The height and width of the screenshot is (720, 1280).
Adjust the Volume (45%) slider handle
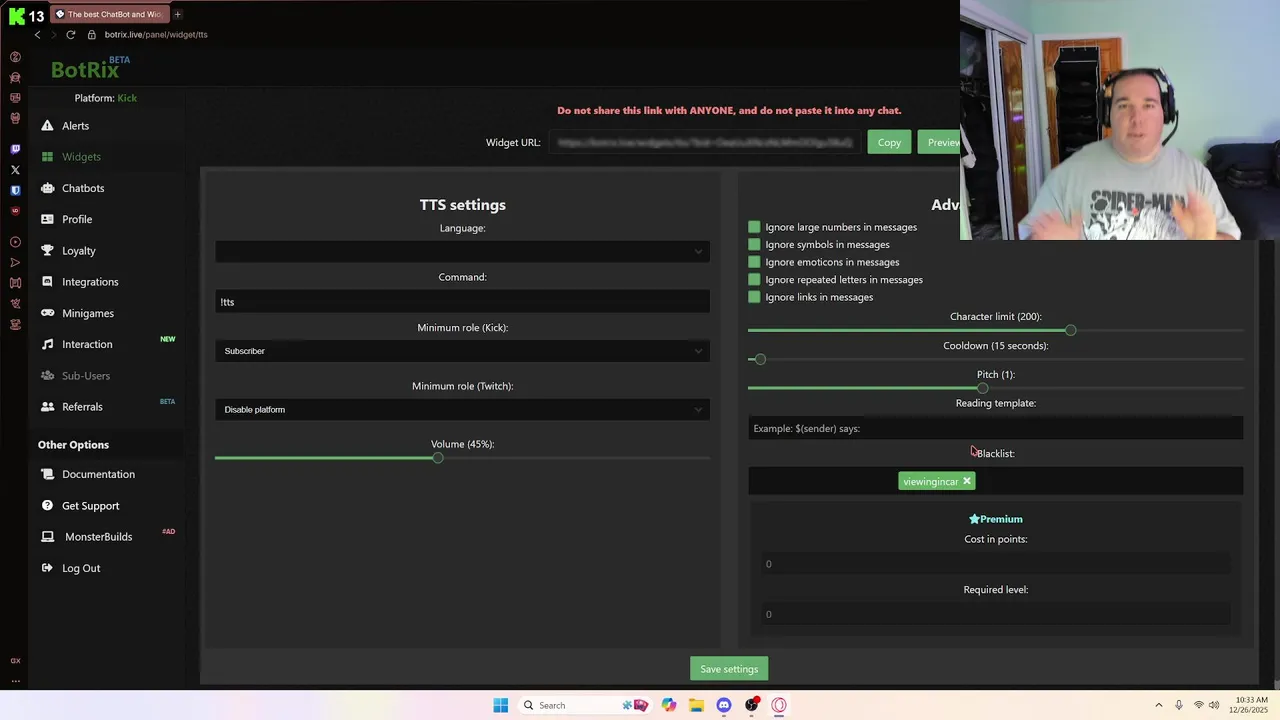point(438,458)
